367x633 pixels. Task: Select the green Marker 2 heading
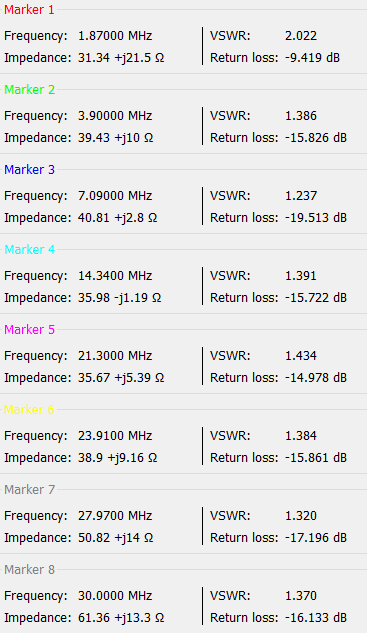(x=29, y=90)
